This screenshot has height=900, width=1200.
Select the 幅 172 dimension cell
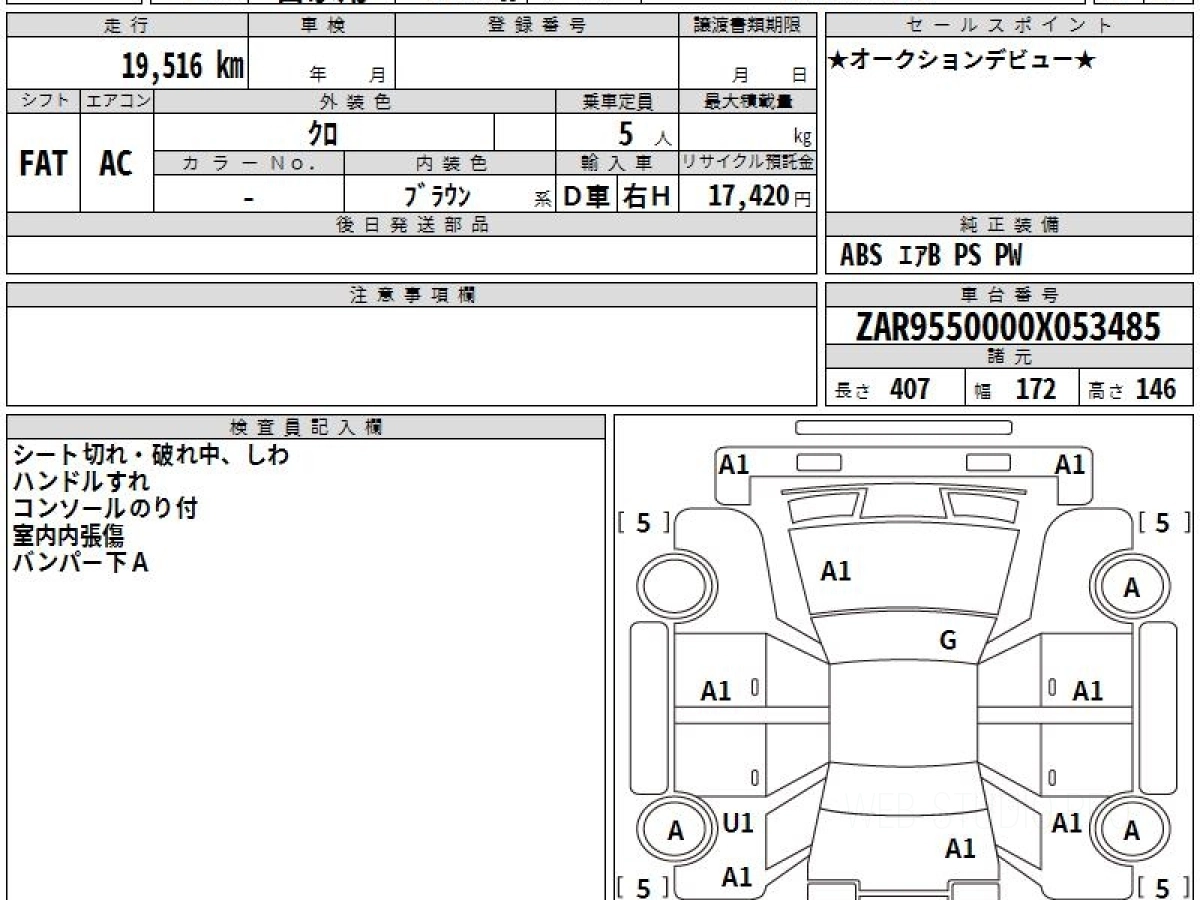1021,388
